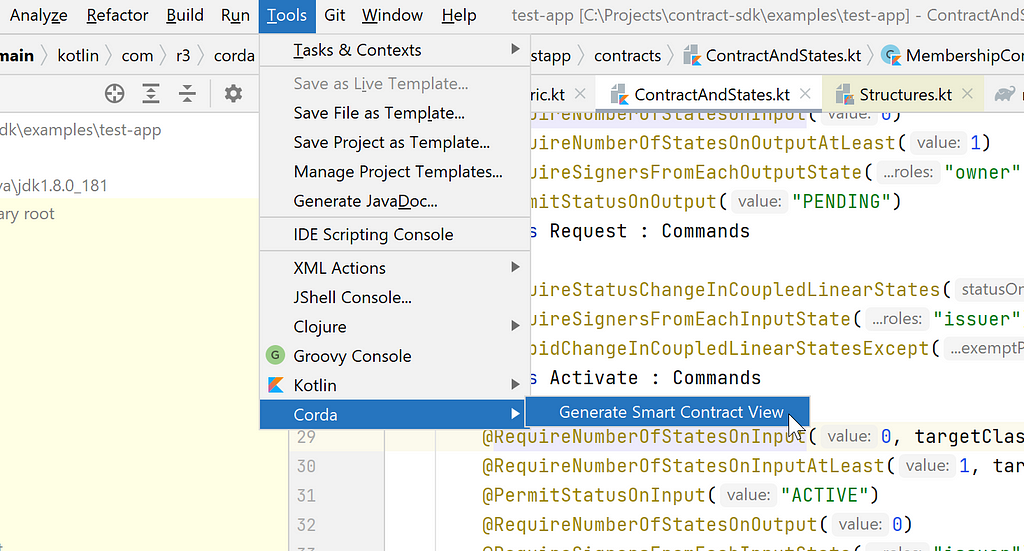The width and height of the screenshot is (1024, 551).
Task: Click com breadcrumb segment
Action: point(137,56)
